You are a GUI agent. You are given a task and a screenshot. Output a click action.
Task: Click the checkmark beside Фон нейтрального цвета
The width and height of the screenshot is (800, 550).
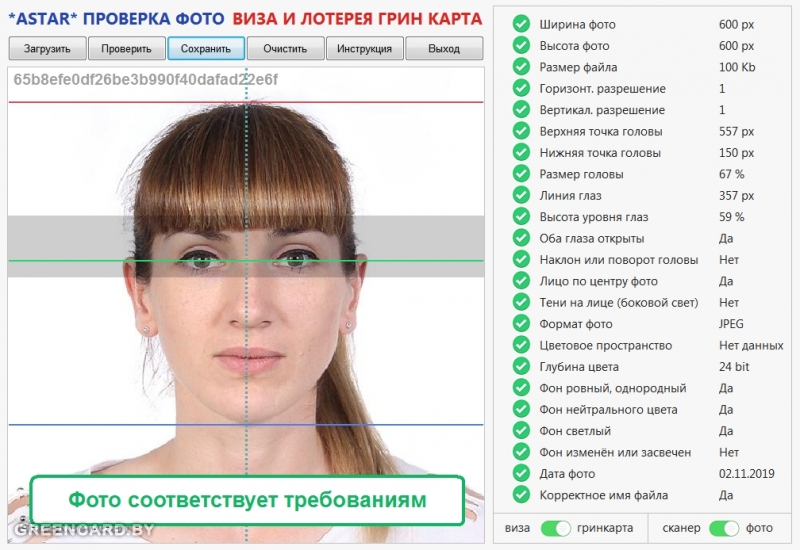coord(521,410)
